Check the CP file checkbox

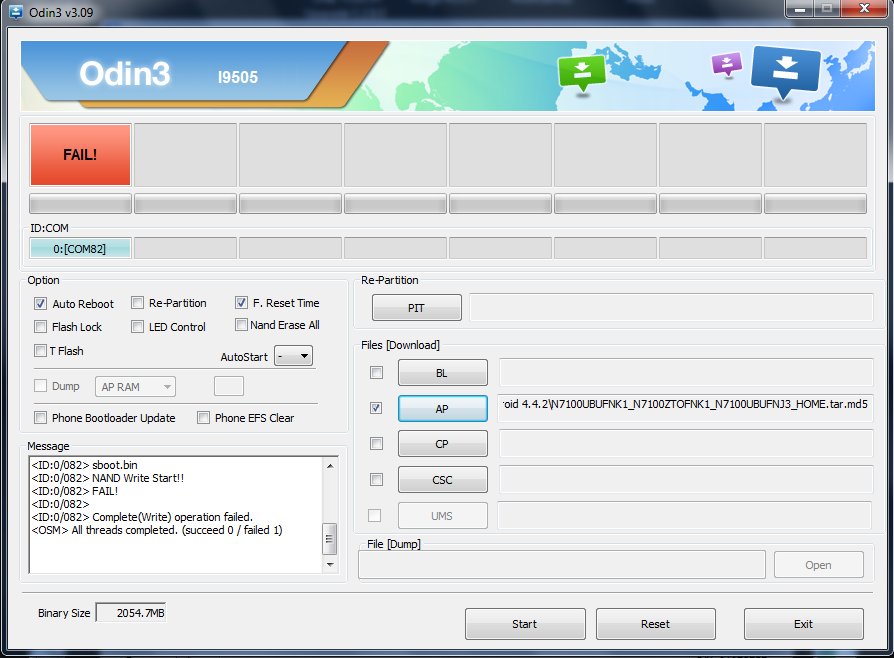click(x=376, y=444)
